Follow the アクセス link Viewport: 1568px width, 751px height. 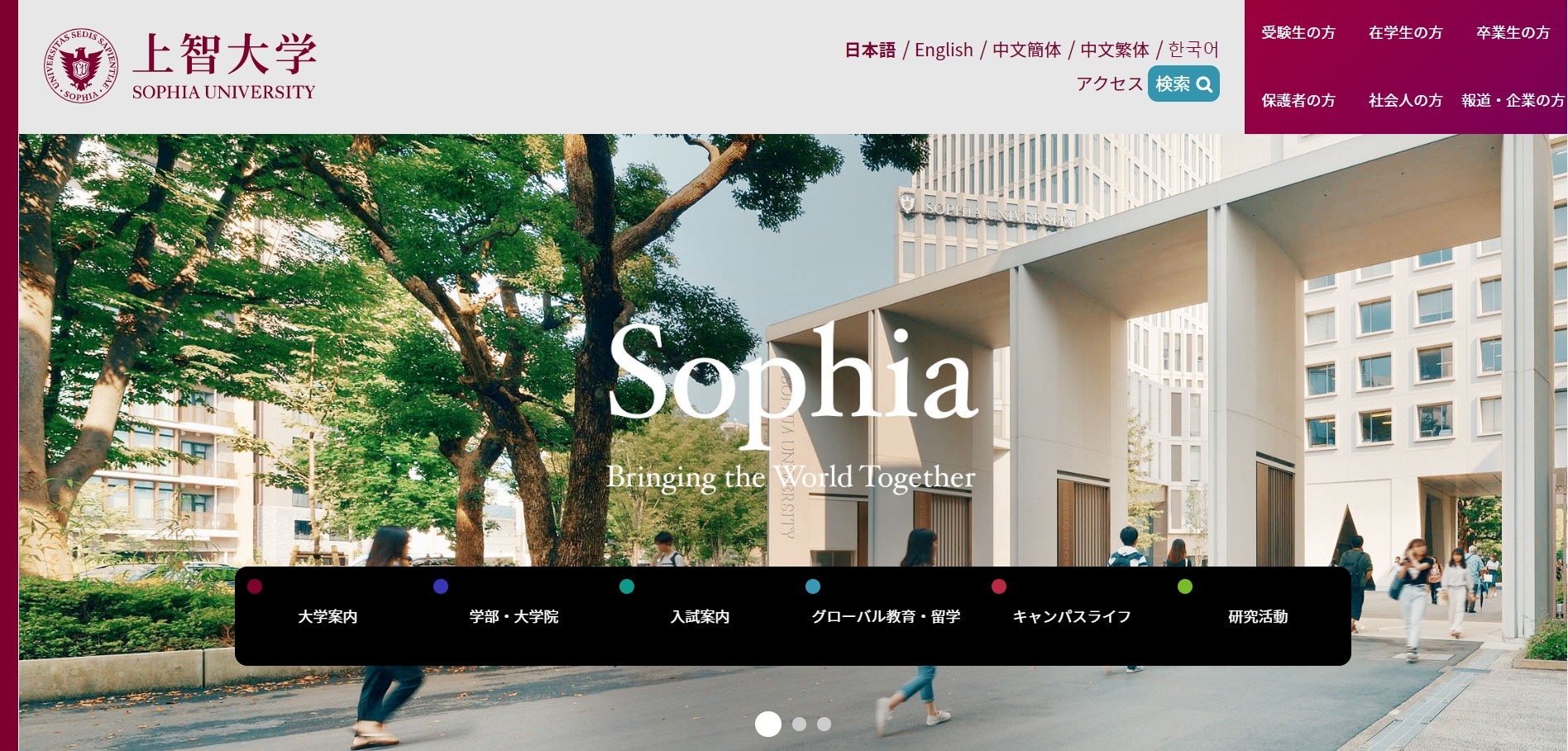[1109, 84]
